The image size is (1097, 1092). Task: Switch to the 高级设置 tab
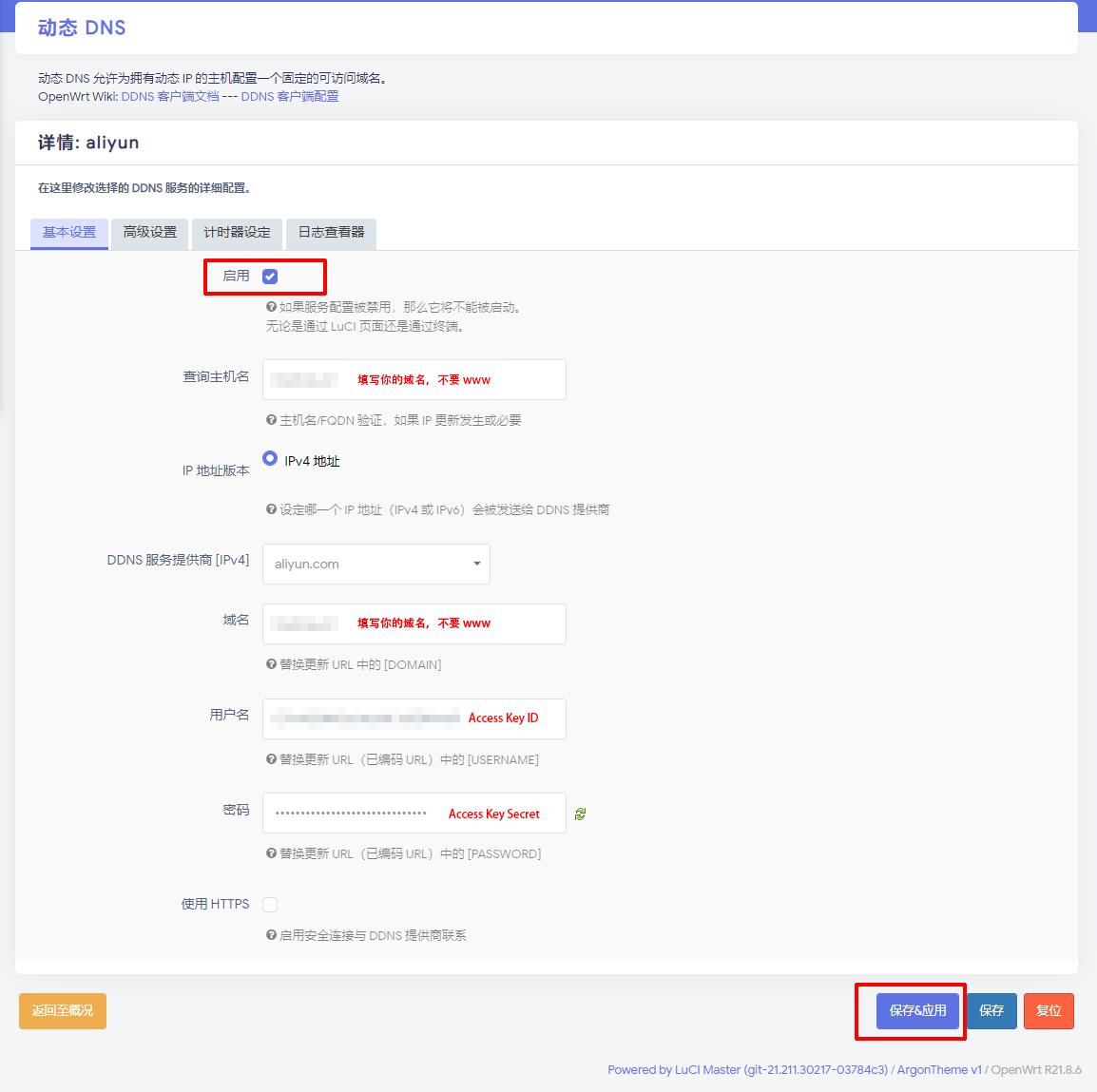(149, 233)
